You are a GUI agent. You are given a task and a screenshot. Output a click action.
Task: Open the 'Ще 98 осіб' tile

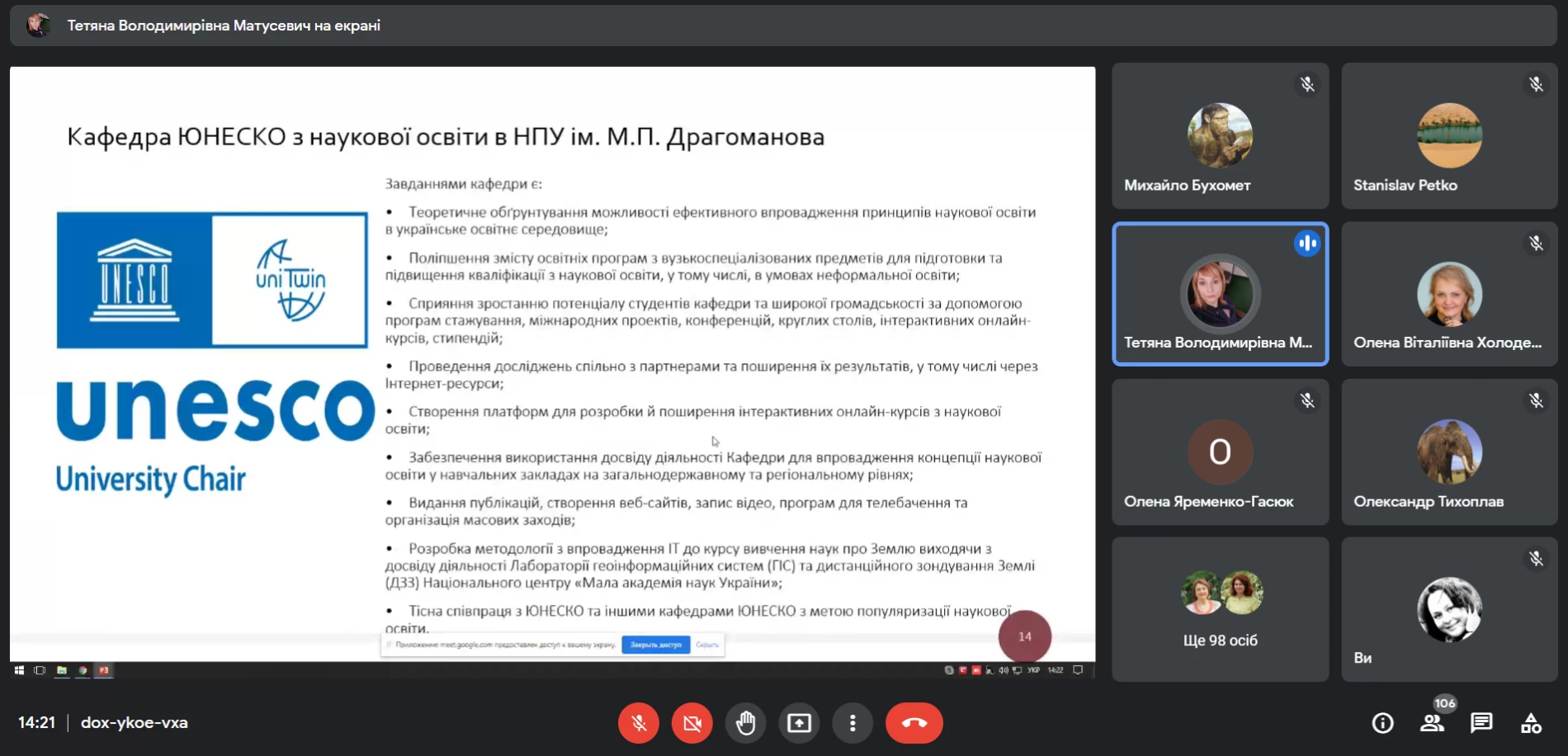[x=1220, y=610]
